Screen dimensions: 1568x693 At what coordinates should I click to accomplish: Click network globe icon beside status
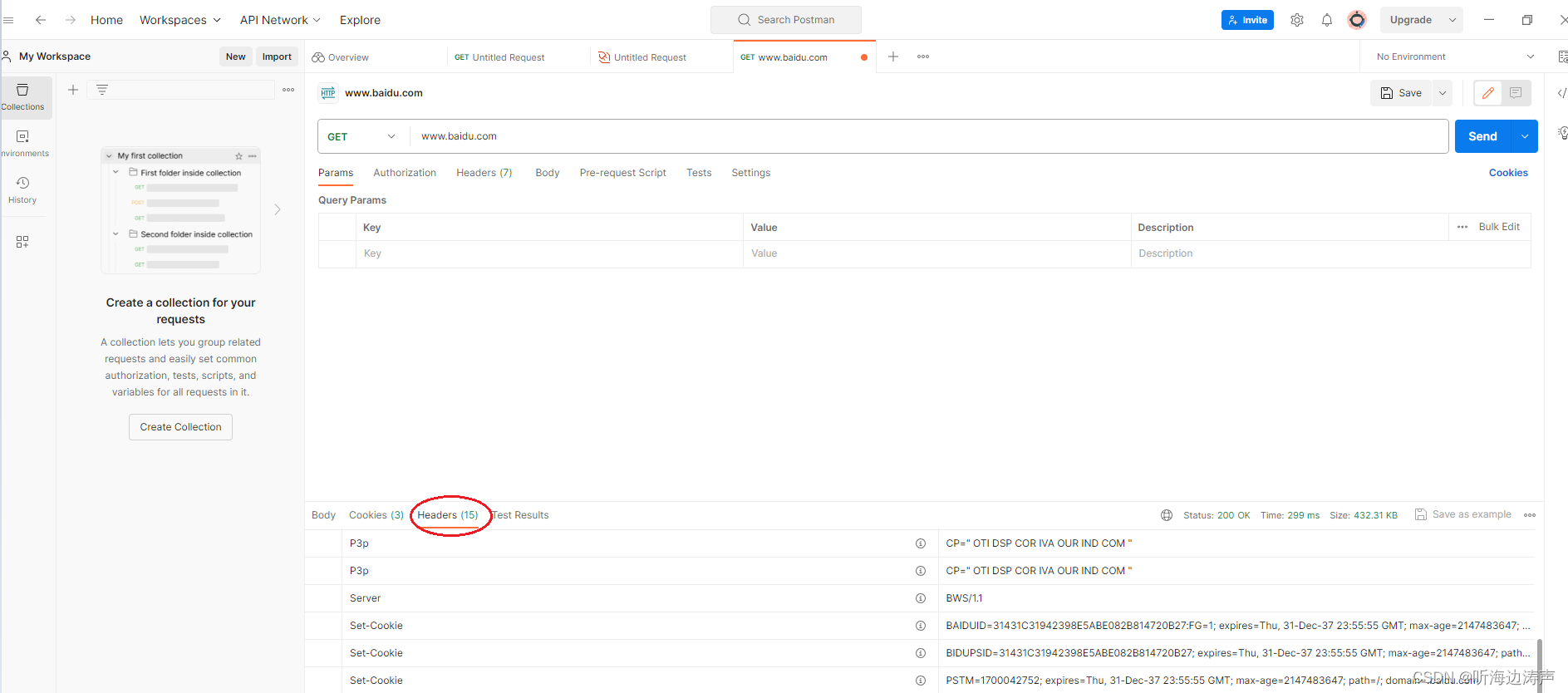(1167, 515)
